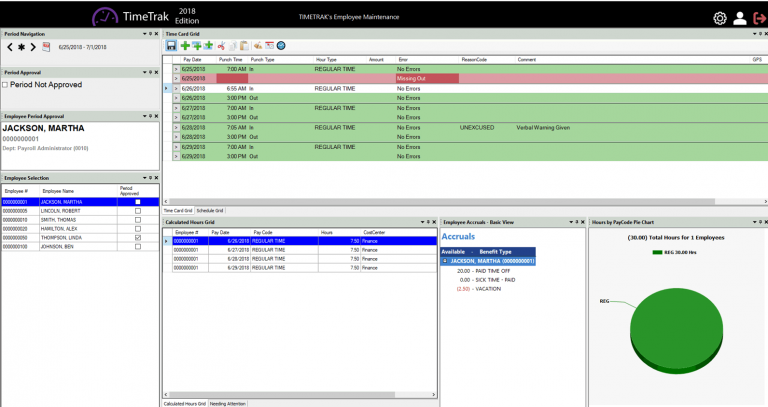The height and width of the screenshot is (407, 768).
Task: Open the user profile icon
Action: (x=739, y=18)
